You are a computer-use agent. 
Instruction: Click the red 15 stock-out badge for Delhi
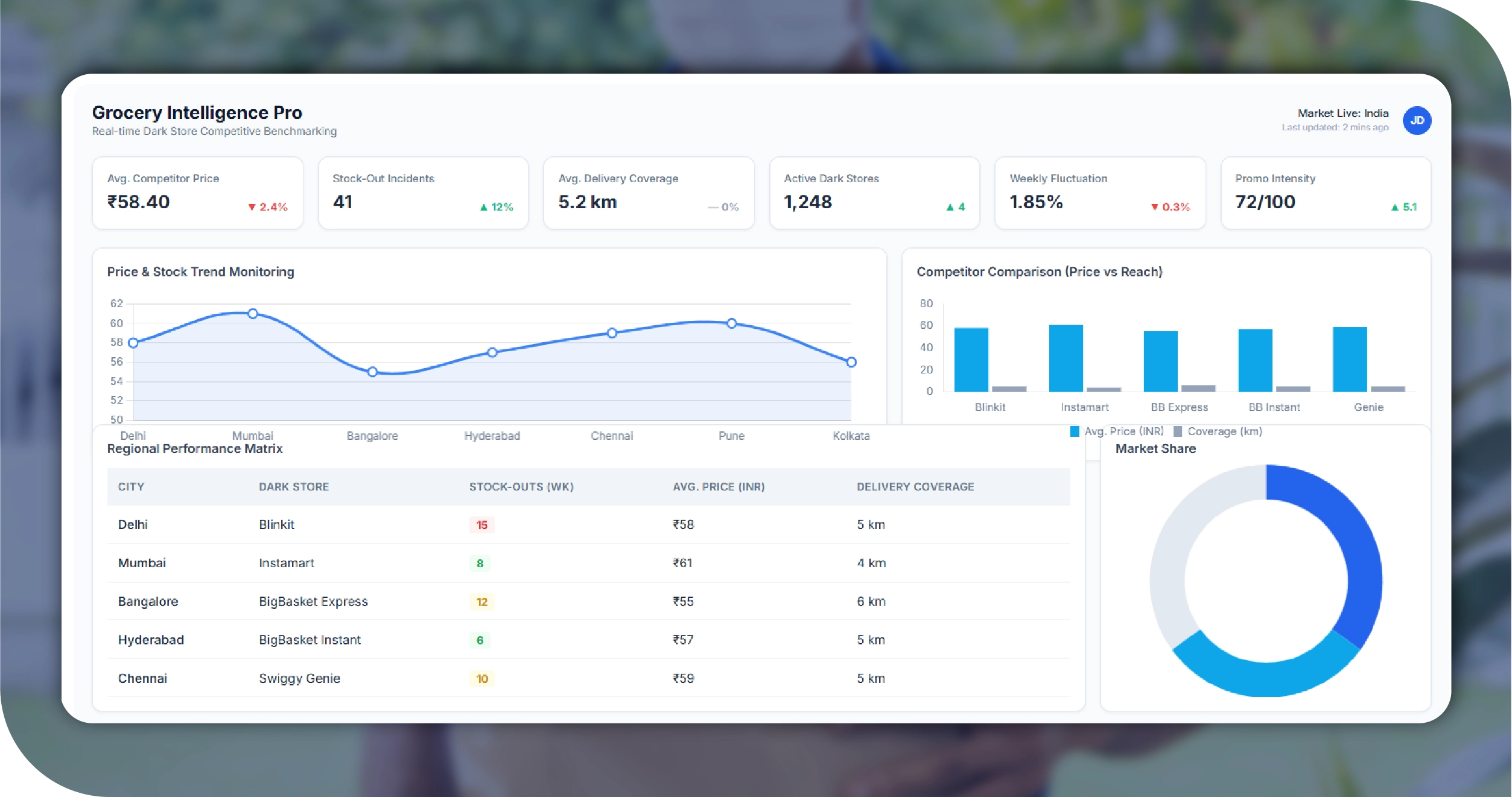coord(481,525)
